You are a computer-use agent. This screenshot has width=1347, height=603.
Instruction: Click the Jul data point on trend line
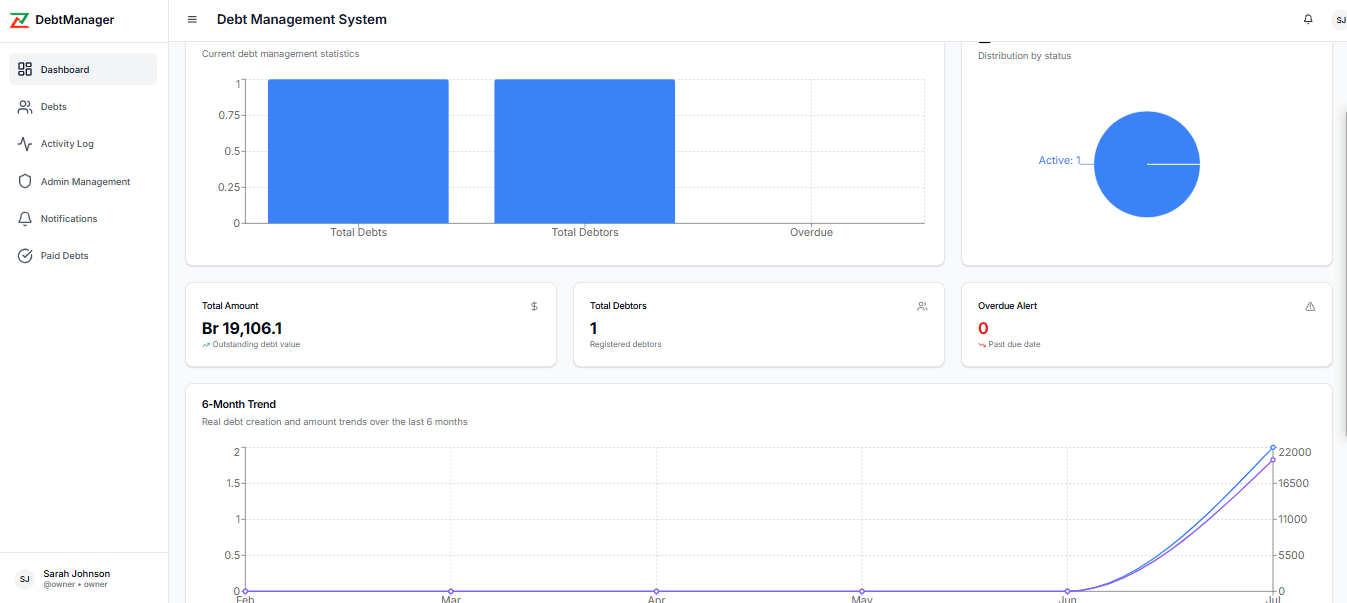[x=1273, y=448]
